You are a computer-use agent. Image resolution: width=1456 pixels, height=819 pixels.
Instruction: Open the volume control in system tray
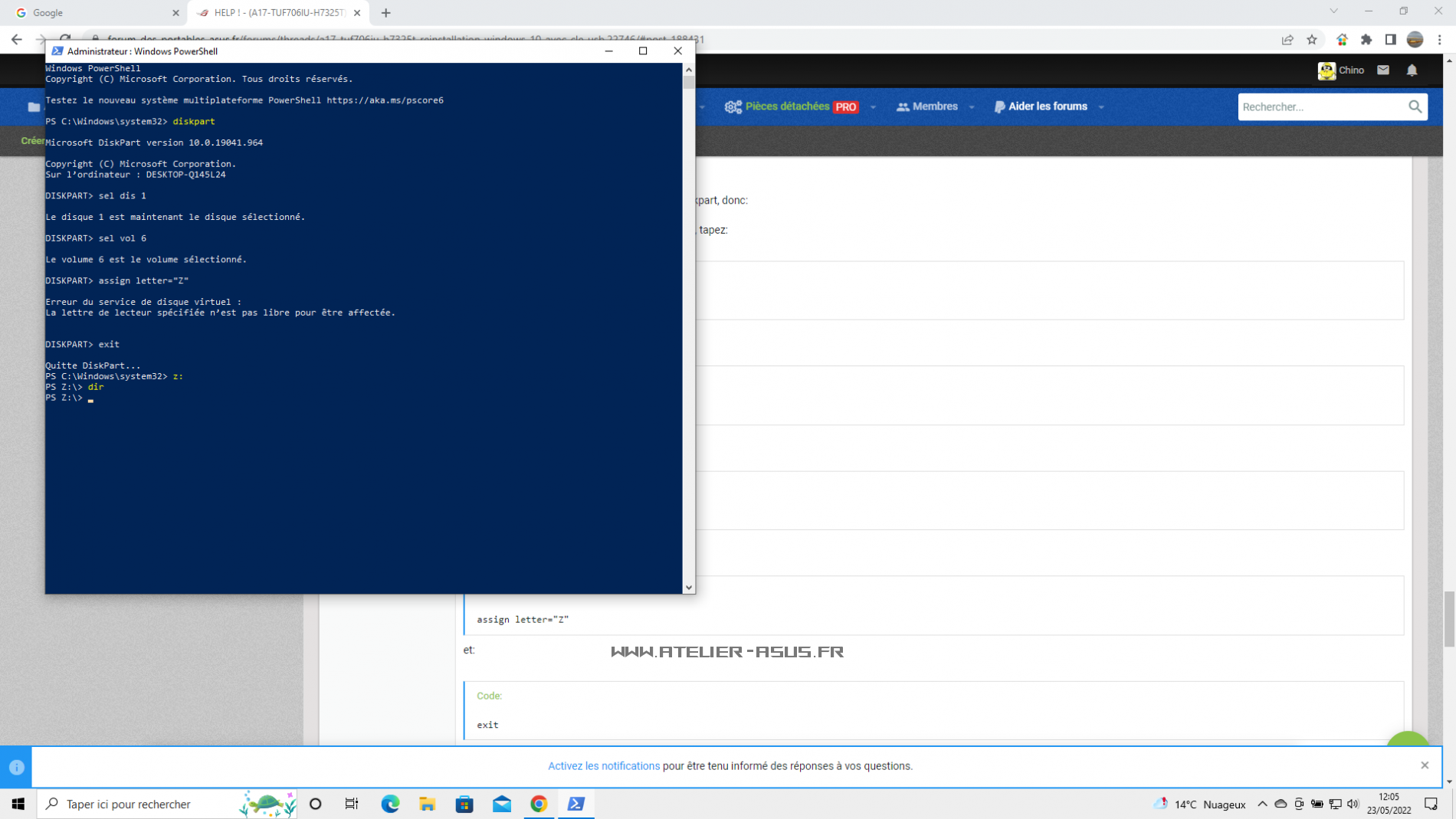[x=1353, y=804]
